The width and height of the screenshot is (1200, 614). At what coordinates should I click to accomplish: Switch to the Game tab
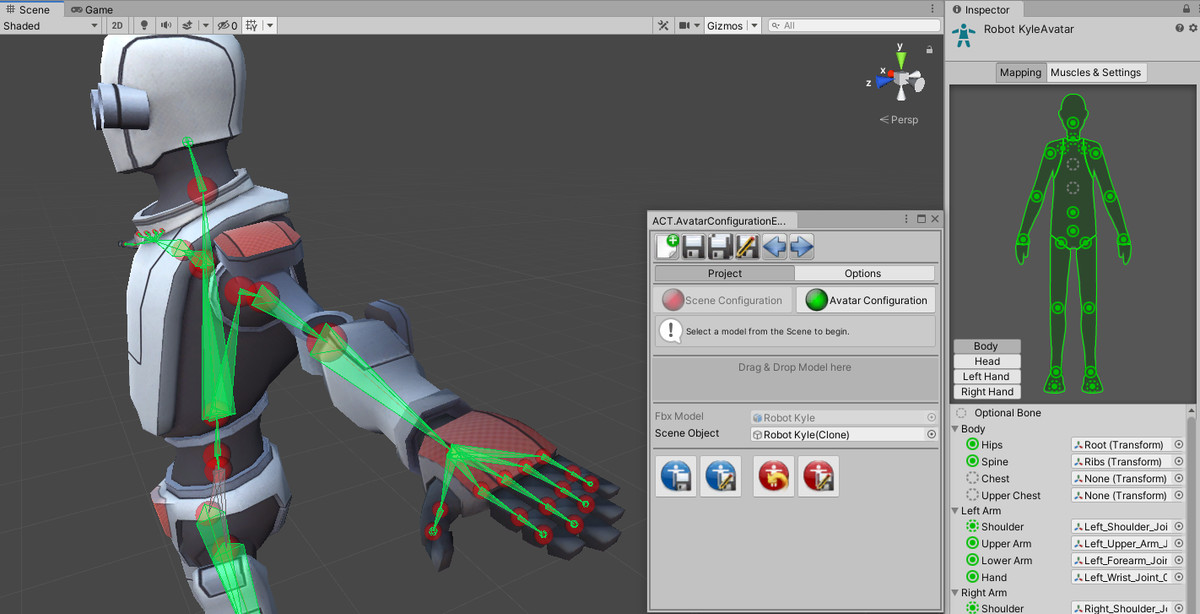click(x=90, y=9)
